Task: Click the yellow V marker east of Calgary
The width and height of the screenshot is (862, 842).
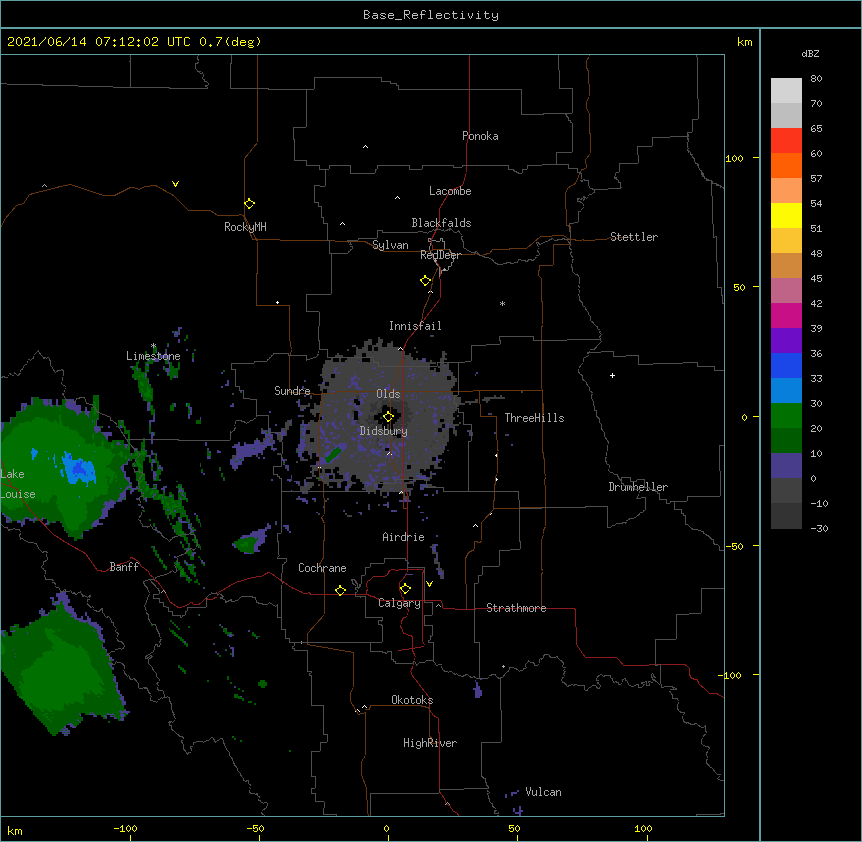Action: tap(429, 584)
